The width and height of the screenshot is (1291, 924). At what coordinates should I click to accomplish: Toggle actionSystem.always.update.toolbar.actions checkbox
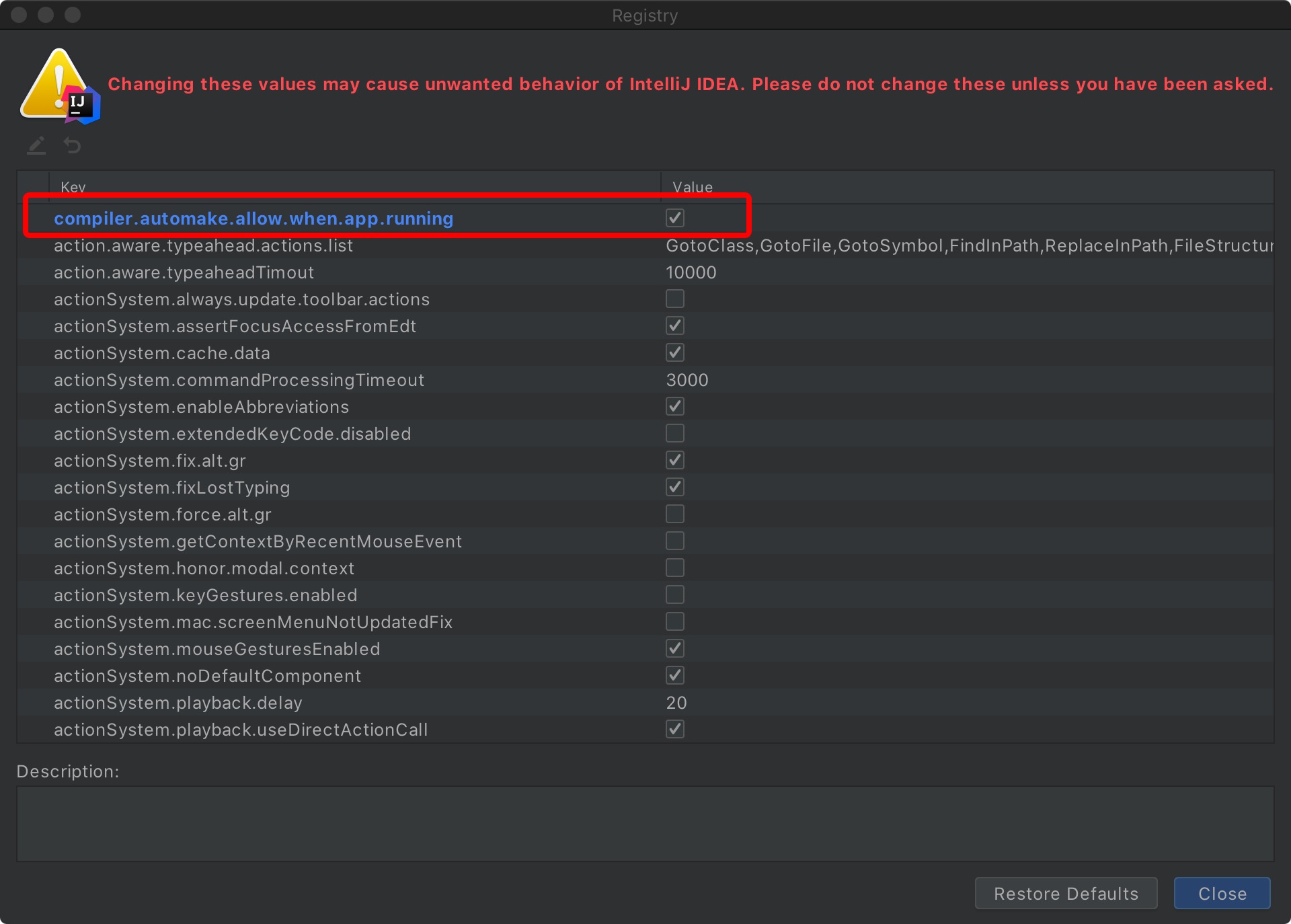point(674,299)
